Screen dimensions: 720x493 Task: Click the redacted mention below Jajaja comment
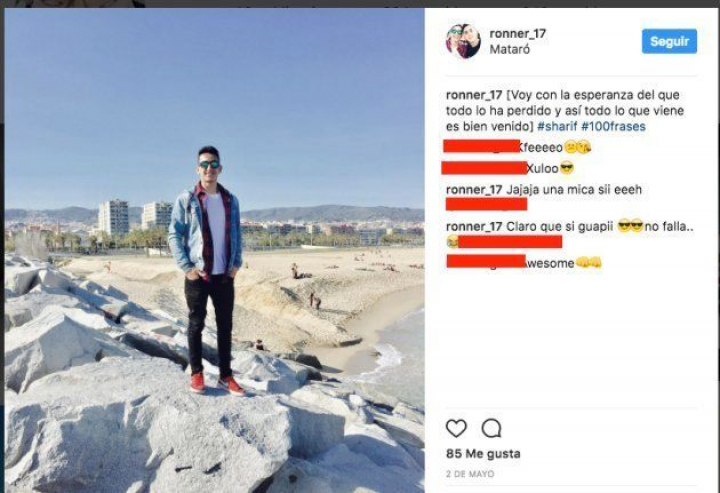[486, 204]
